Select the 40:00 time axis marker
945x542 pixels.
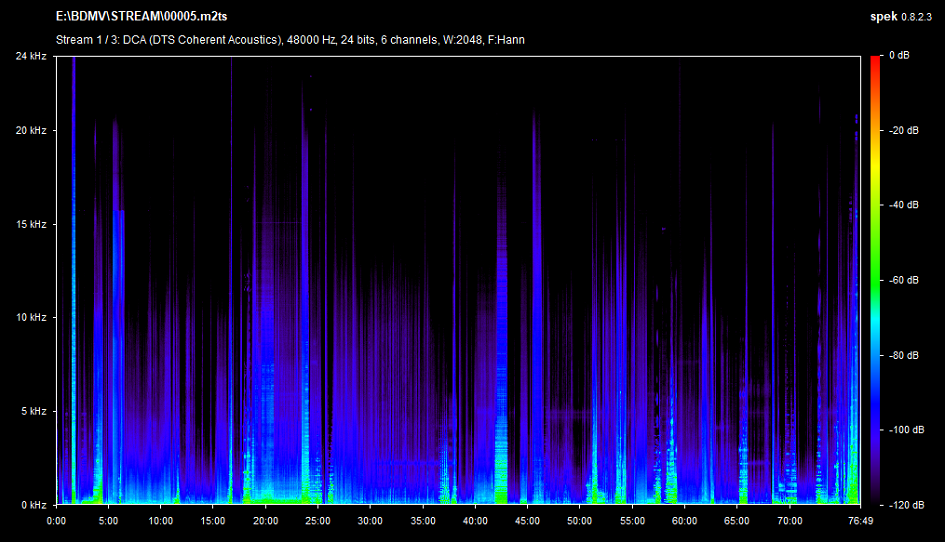[475, 521]
